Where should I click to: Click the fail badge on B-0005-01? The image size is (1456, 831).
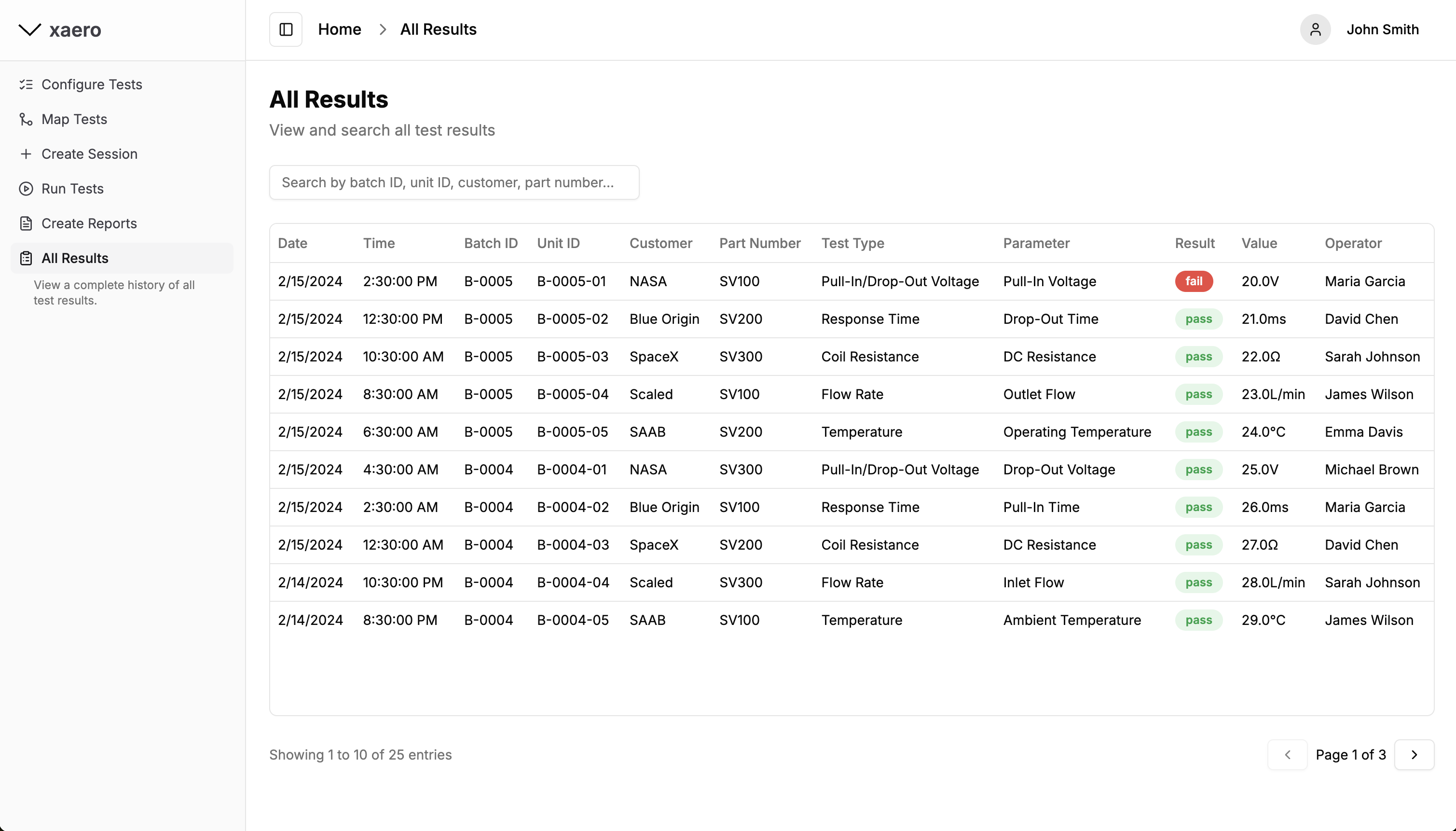(1194, 281)
